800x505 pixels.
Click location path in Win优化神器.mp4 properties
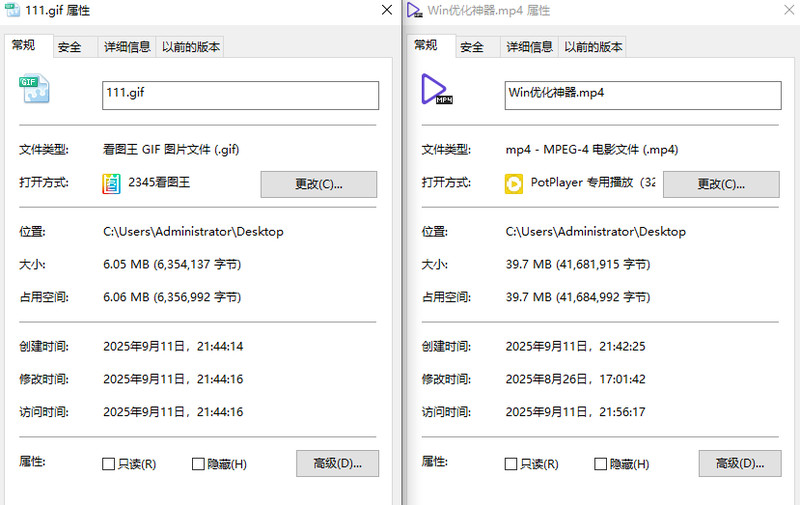pyautogui.click(x=596, y=232)
